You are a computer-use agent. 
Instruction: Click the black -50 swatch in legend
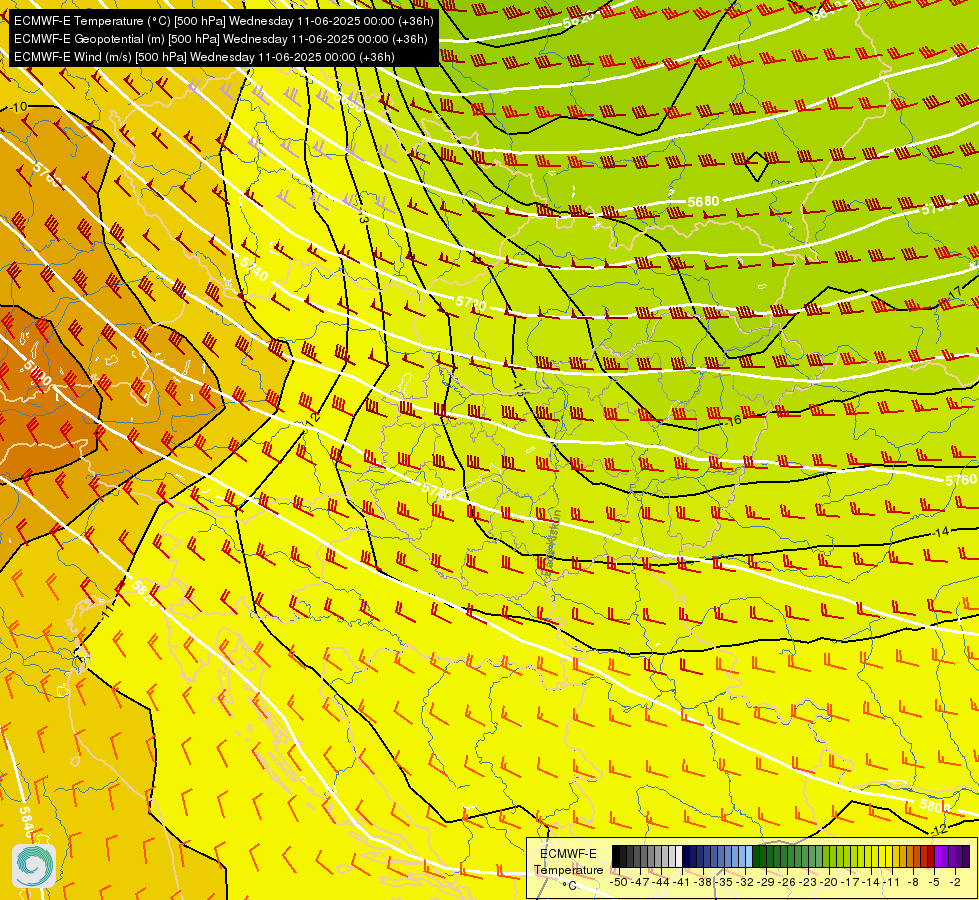616,856
